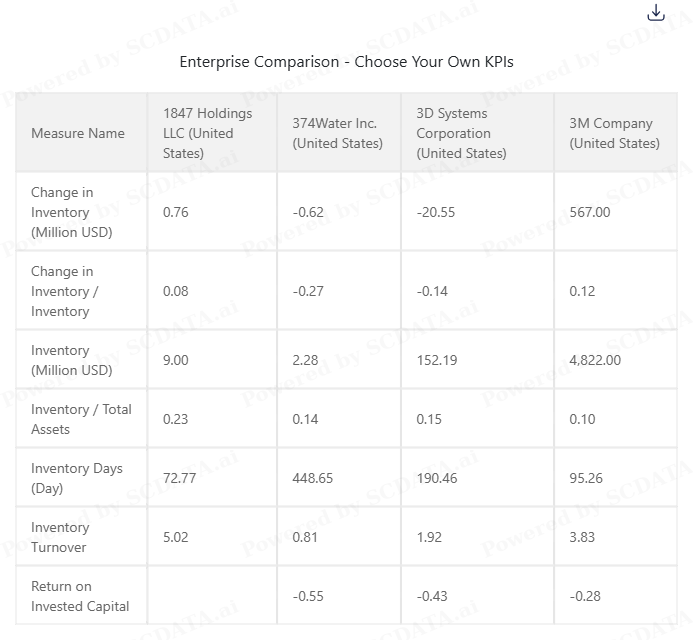Select the Measure Name column header
The height and width of the screenshot is (640, 693).
coord(78,133)
